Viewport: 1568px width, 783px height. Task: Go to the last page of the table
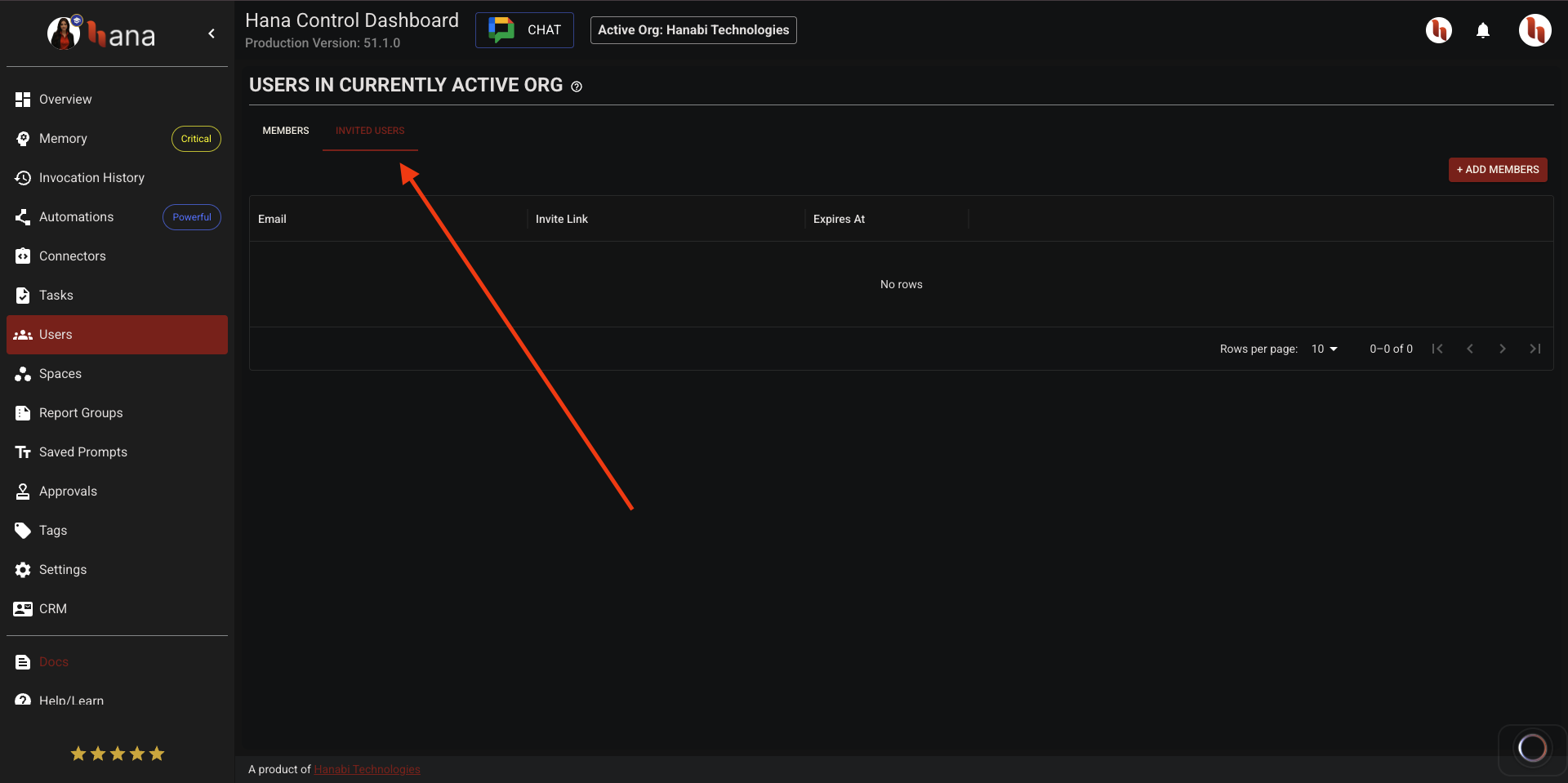1535,349
